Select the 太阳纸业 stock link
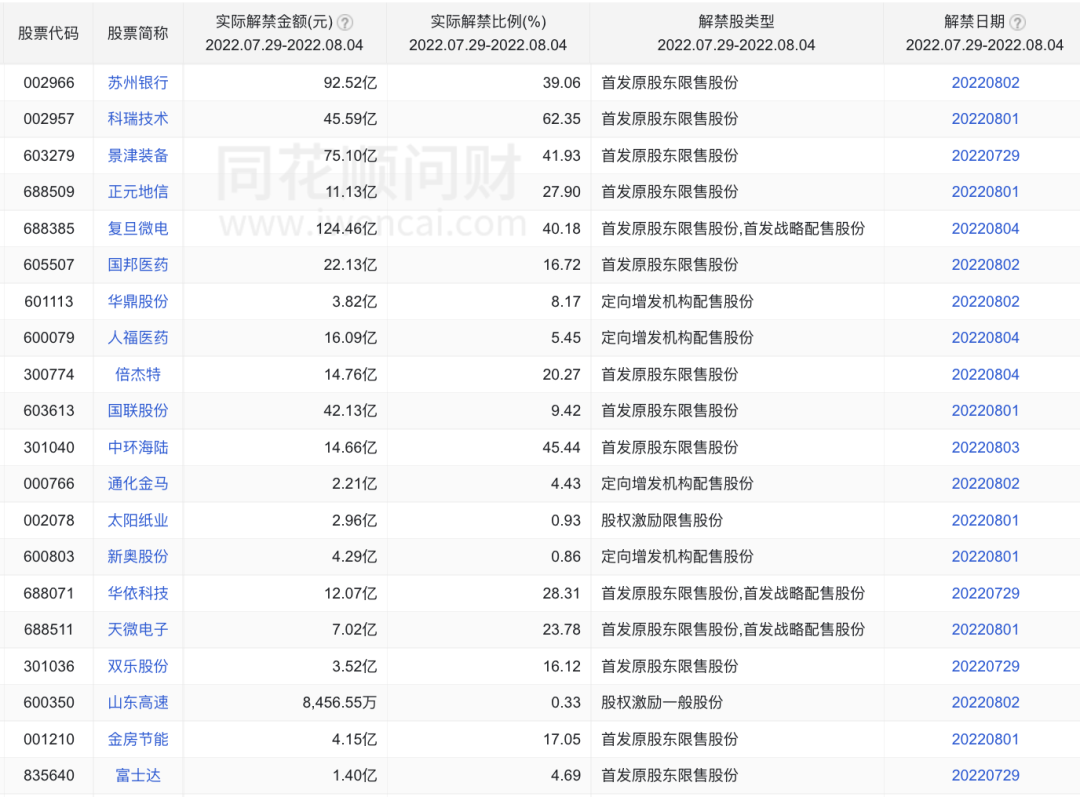Screen dimensions: 1080x797 (x=138, y=521)
